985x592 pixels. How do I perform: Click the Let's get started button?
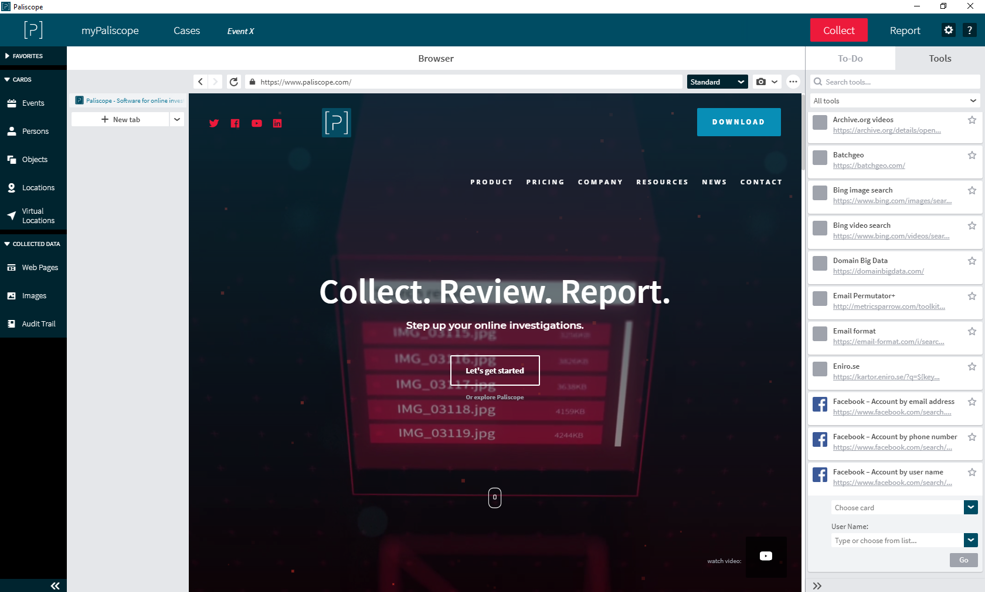pyautogui.click(x=495, y=370)
